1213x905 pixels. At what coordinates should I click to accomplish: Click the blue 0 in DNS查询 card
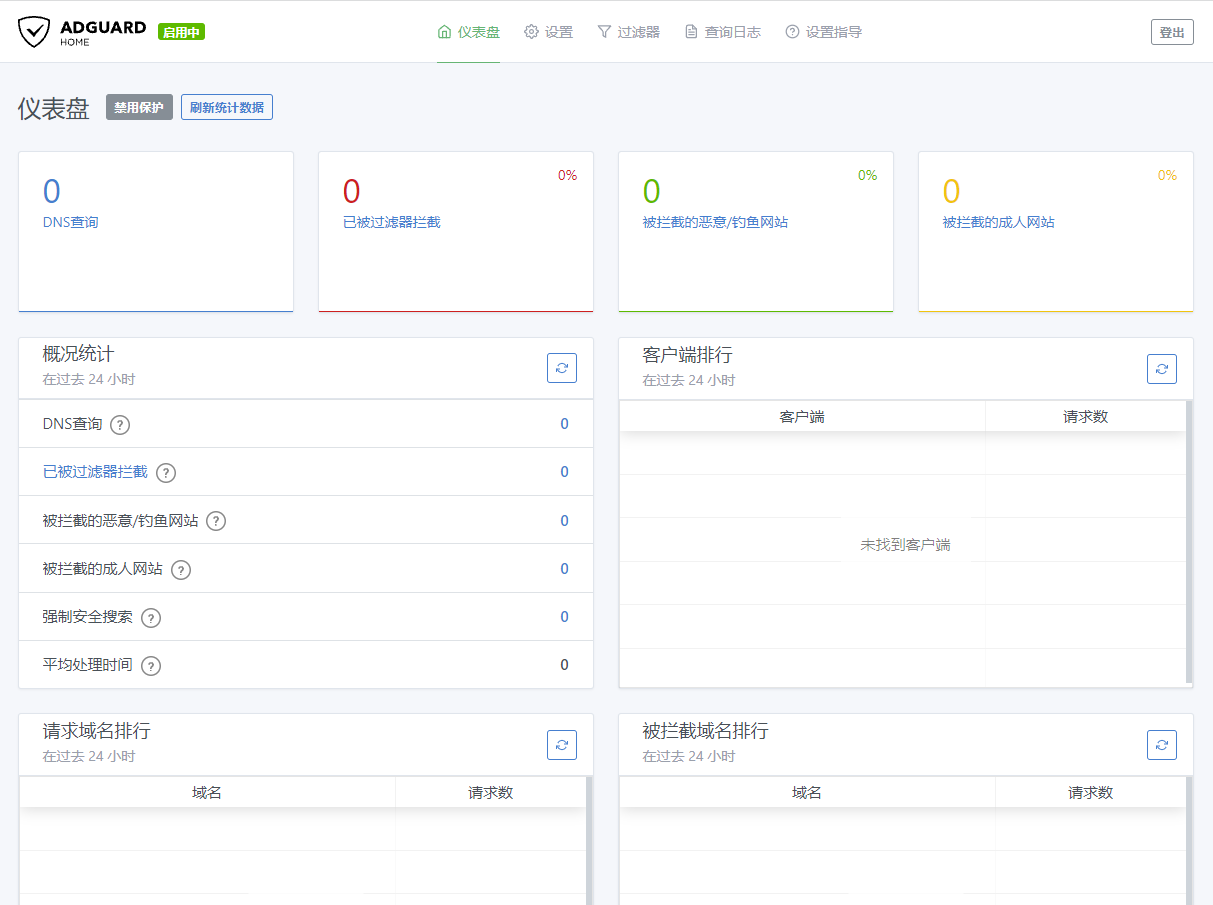[x=51, y=191]
